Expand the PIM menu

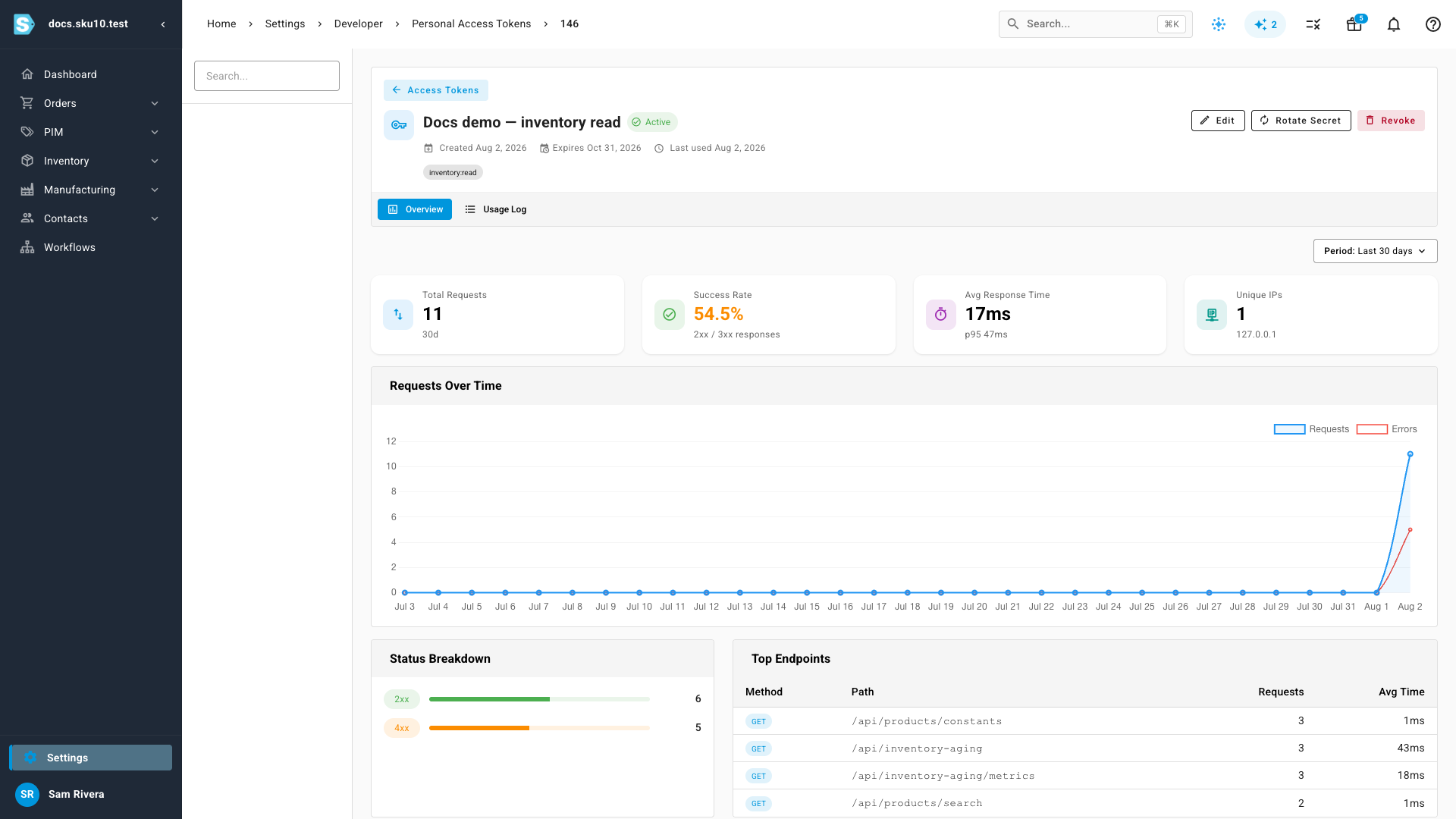[155, 132]
